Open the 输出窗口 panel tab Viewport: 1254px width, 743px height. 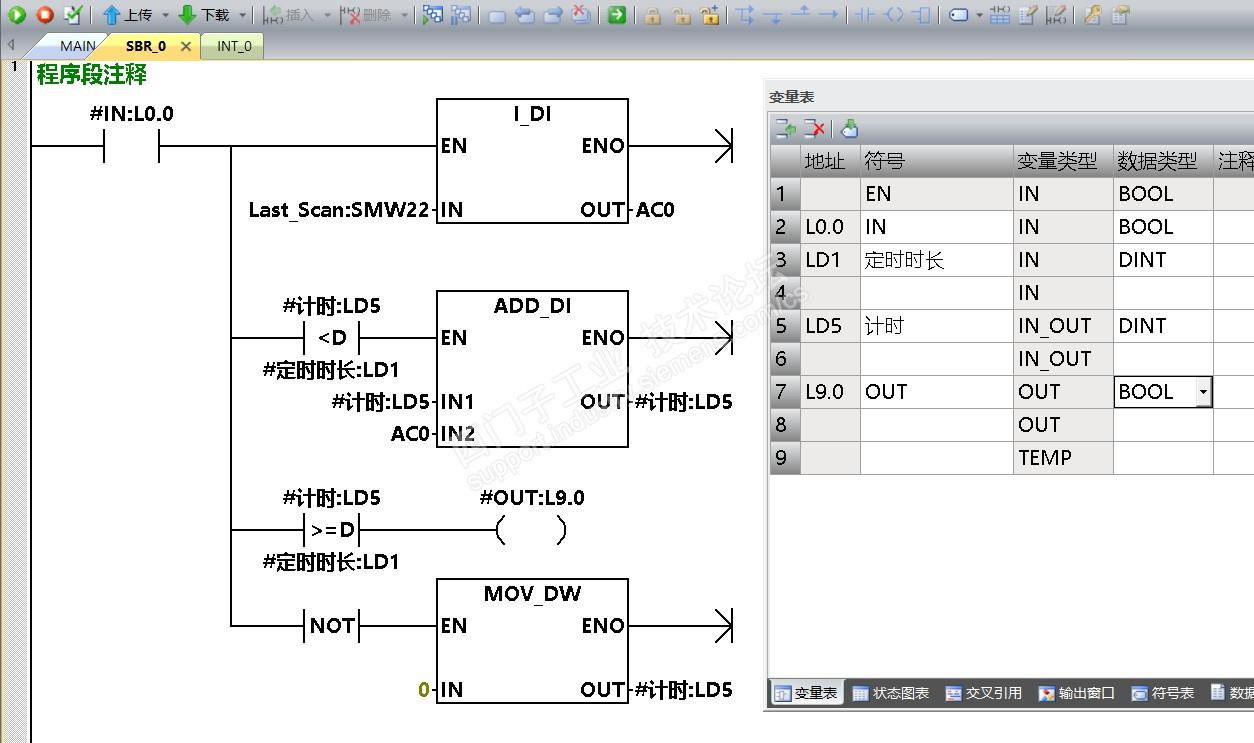tap(1077, 693)
